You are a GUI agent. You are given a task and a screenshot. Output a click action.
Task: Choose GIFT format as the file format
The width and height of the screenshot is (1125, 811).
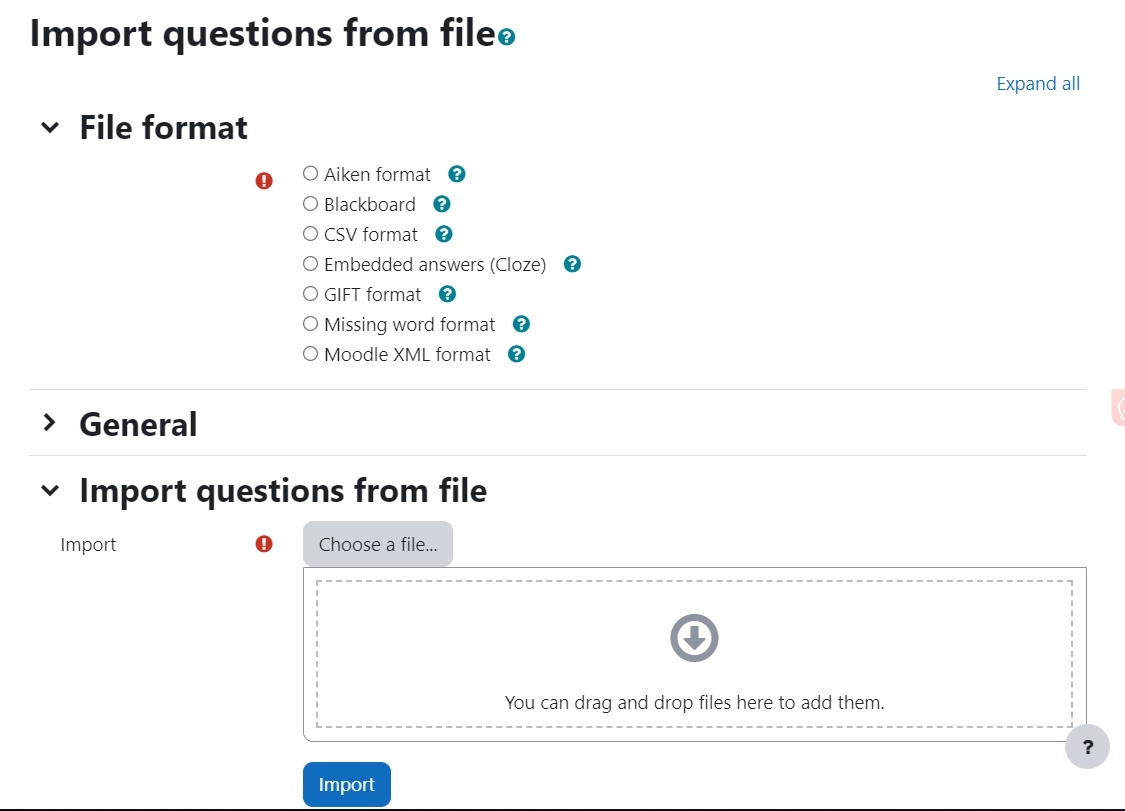tap(310, 293)
